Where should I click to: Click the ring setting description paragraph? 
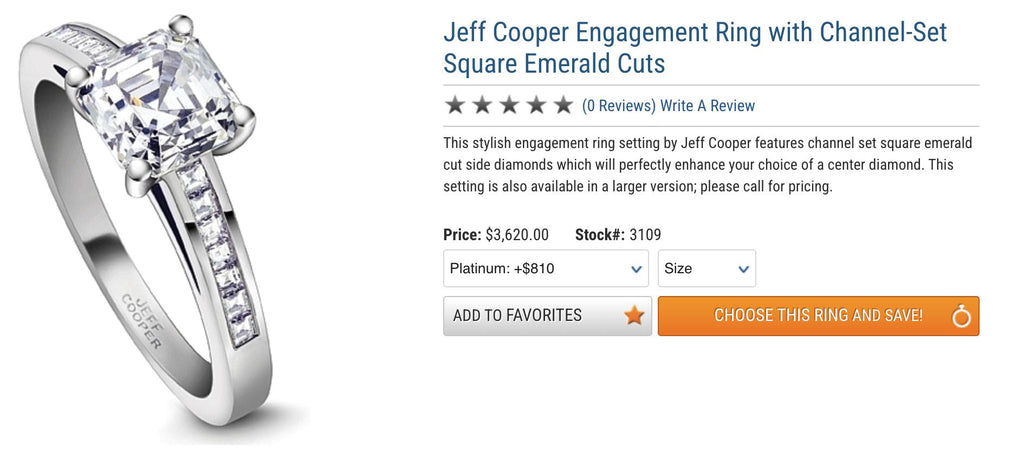(x=707, y=165)
